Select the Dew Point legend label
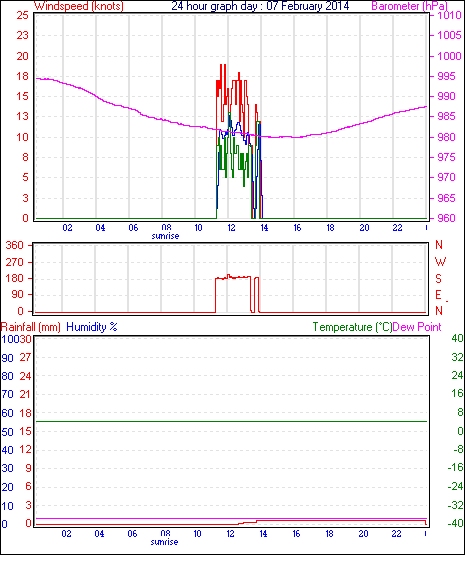 click(x=417, y=327)
